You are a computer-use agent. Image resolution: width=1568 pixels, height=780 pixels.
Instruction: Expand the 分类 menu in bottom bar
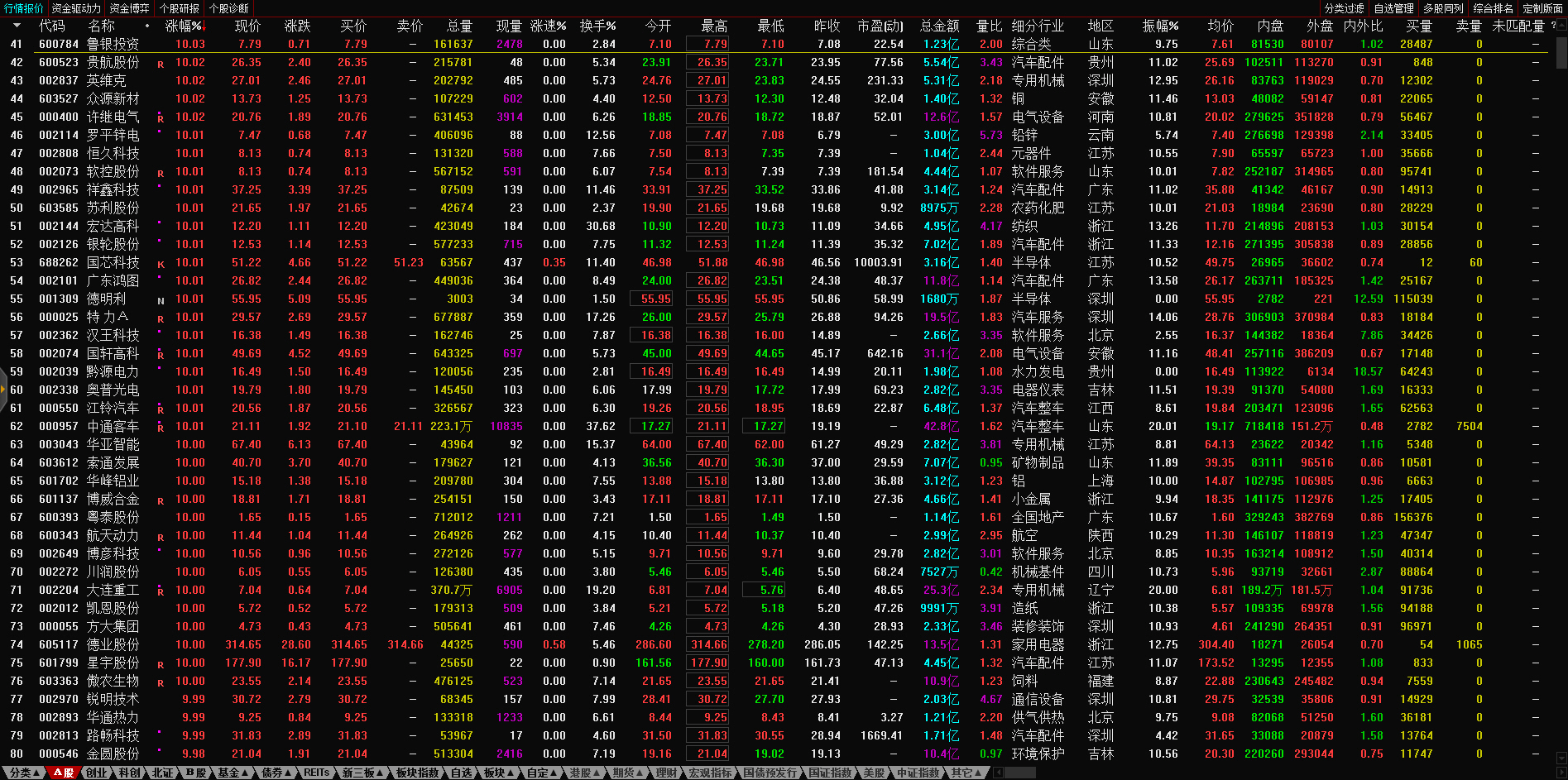pyautogui.click(x=24, y=773)
